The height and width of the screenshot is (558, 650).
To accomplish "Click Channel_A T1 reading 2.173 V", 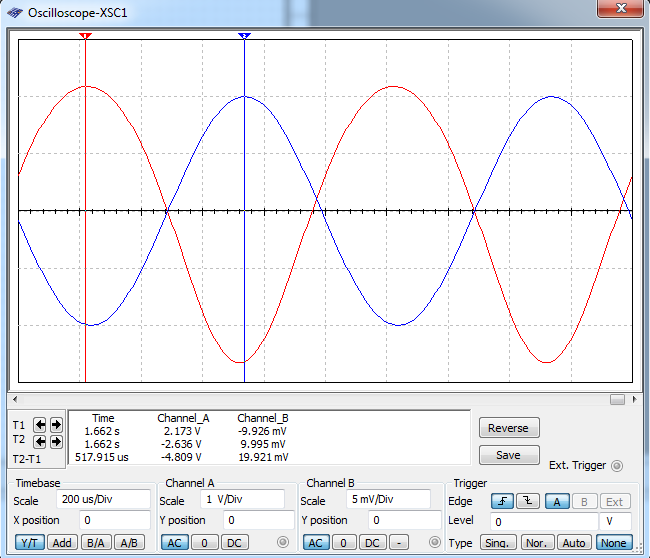I will click(x=182, y=431).
